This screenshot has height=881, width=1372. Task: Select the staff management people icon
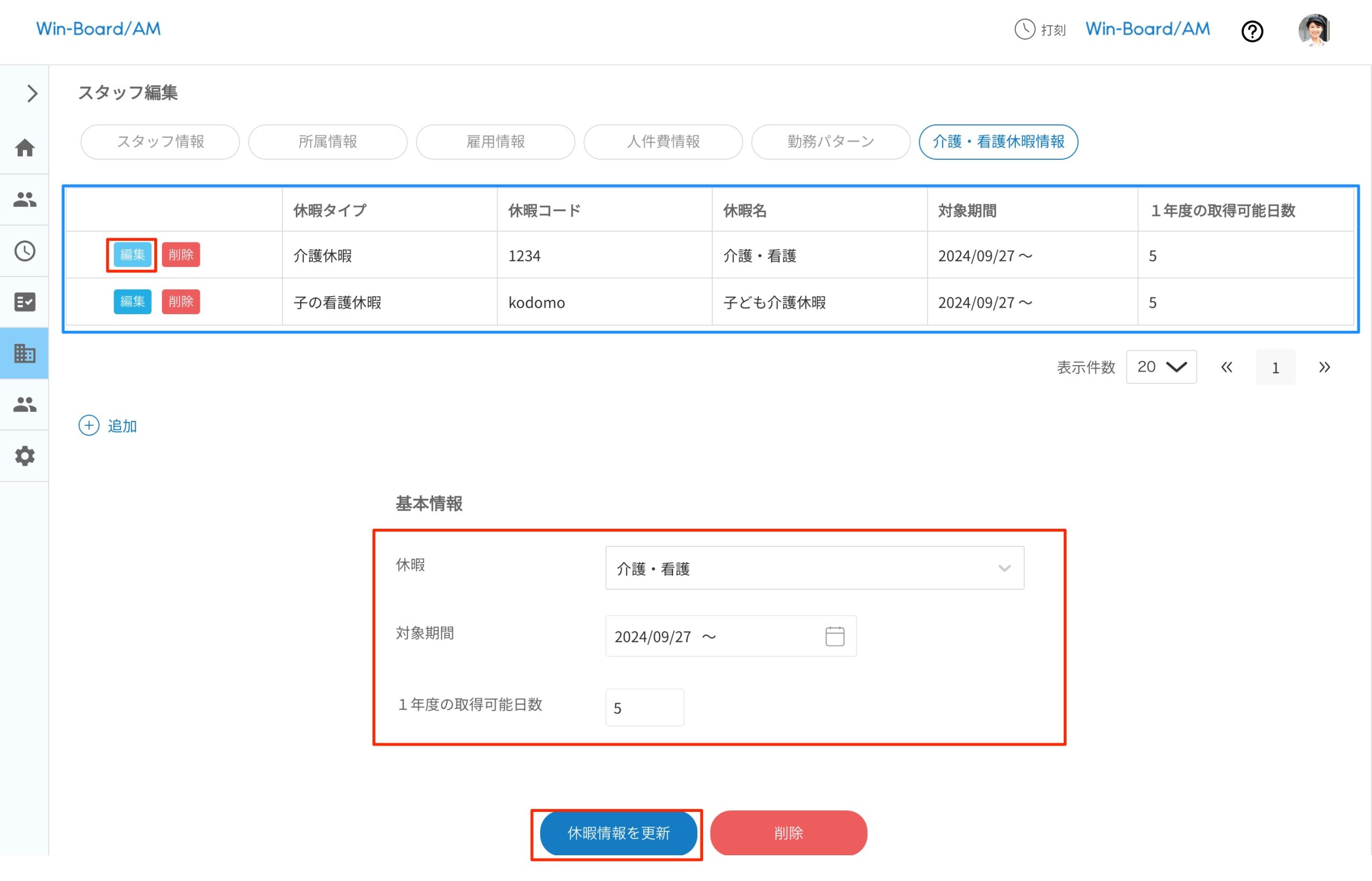25,199
